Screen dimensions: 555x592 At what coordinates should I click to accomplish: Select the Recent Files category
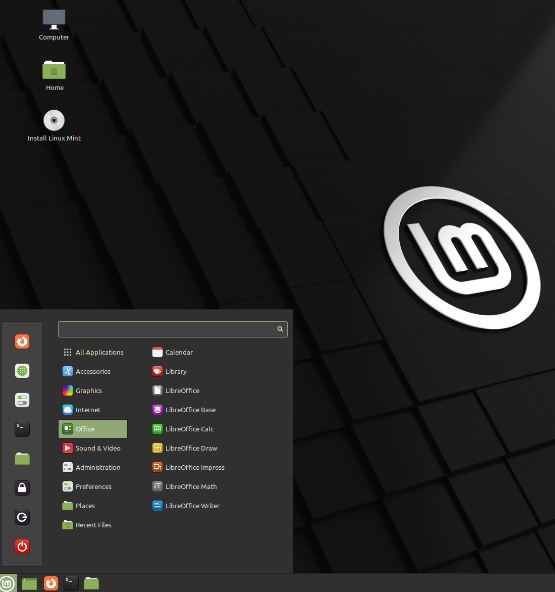pos(93,525)
